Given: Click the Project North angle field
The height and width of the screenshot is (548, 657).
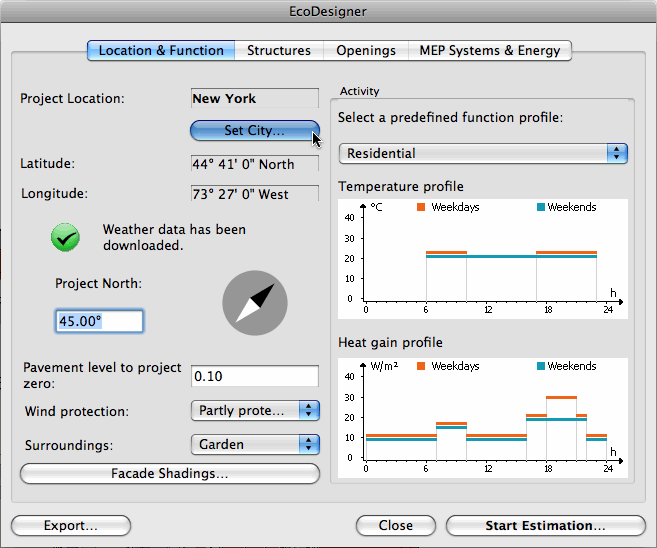Looking at the screenshot, I should pyautogui.click(x=99, y=321).
